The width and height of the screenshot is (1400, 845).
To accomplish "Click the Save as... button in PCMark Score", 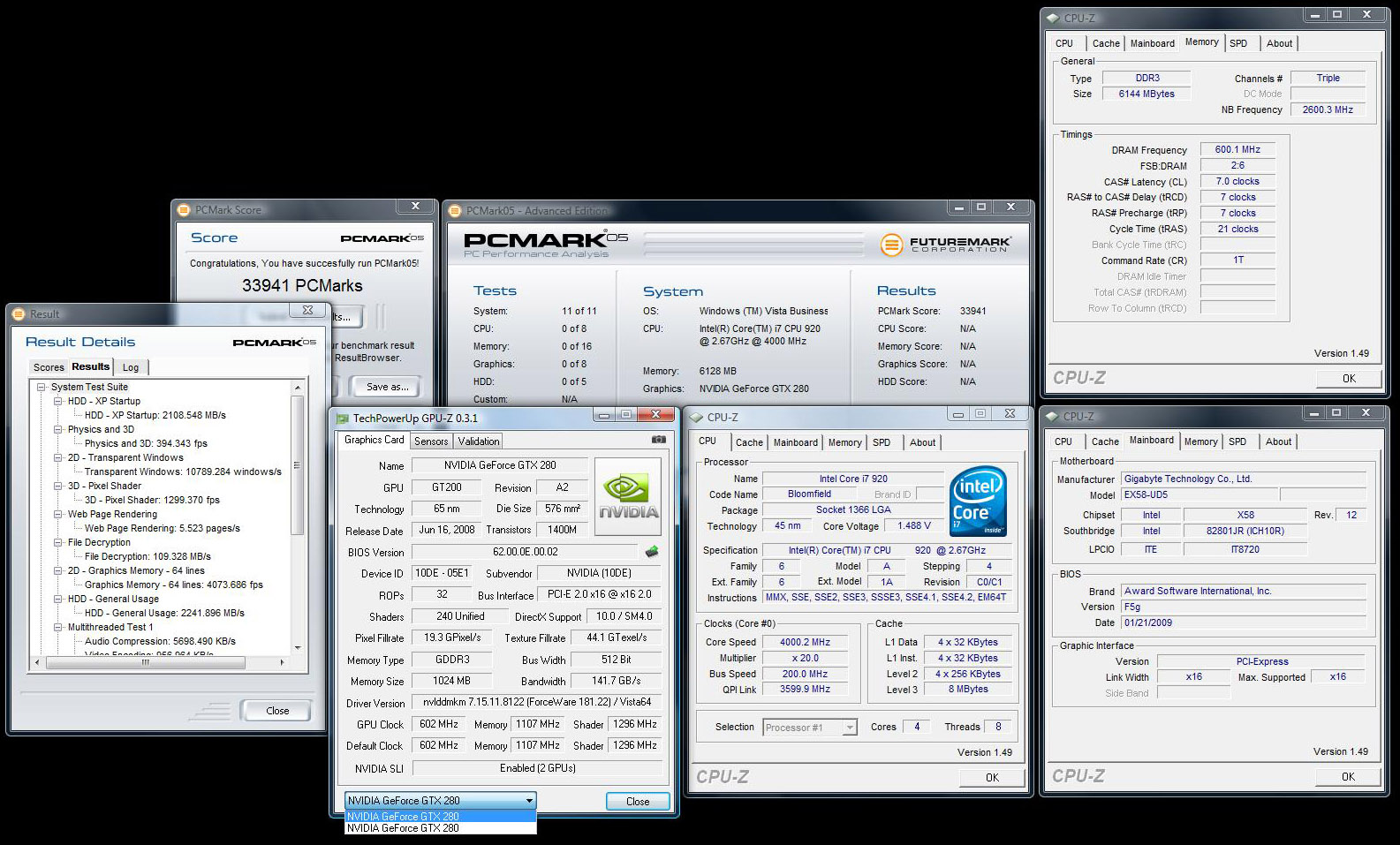I will (387, 387).
